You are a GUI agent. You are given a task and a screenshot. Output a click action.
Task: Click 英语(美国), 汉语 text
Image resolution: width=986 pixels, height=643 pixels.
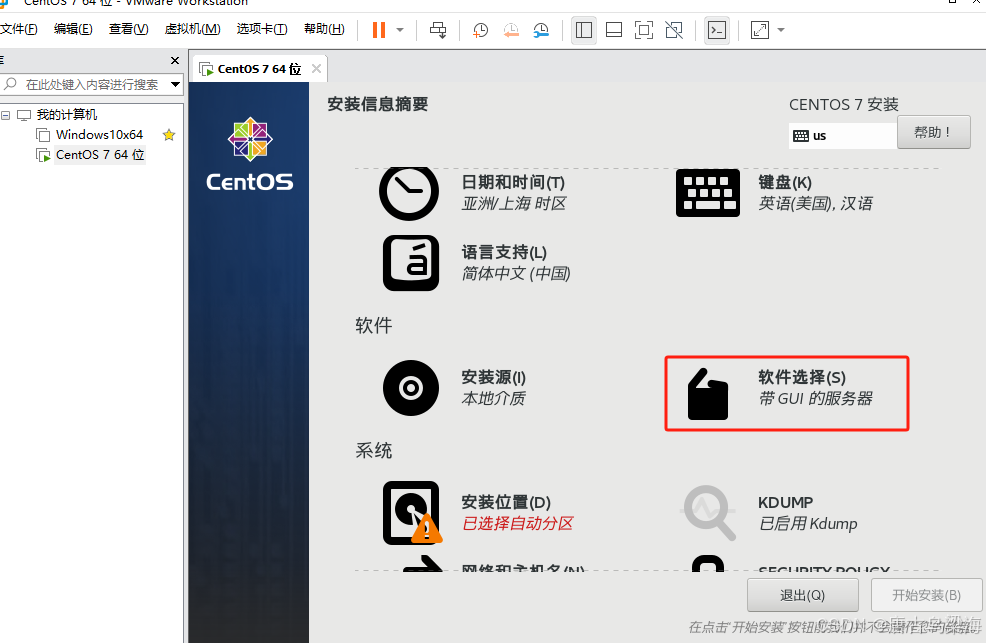click(816, 204)
